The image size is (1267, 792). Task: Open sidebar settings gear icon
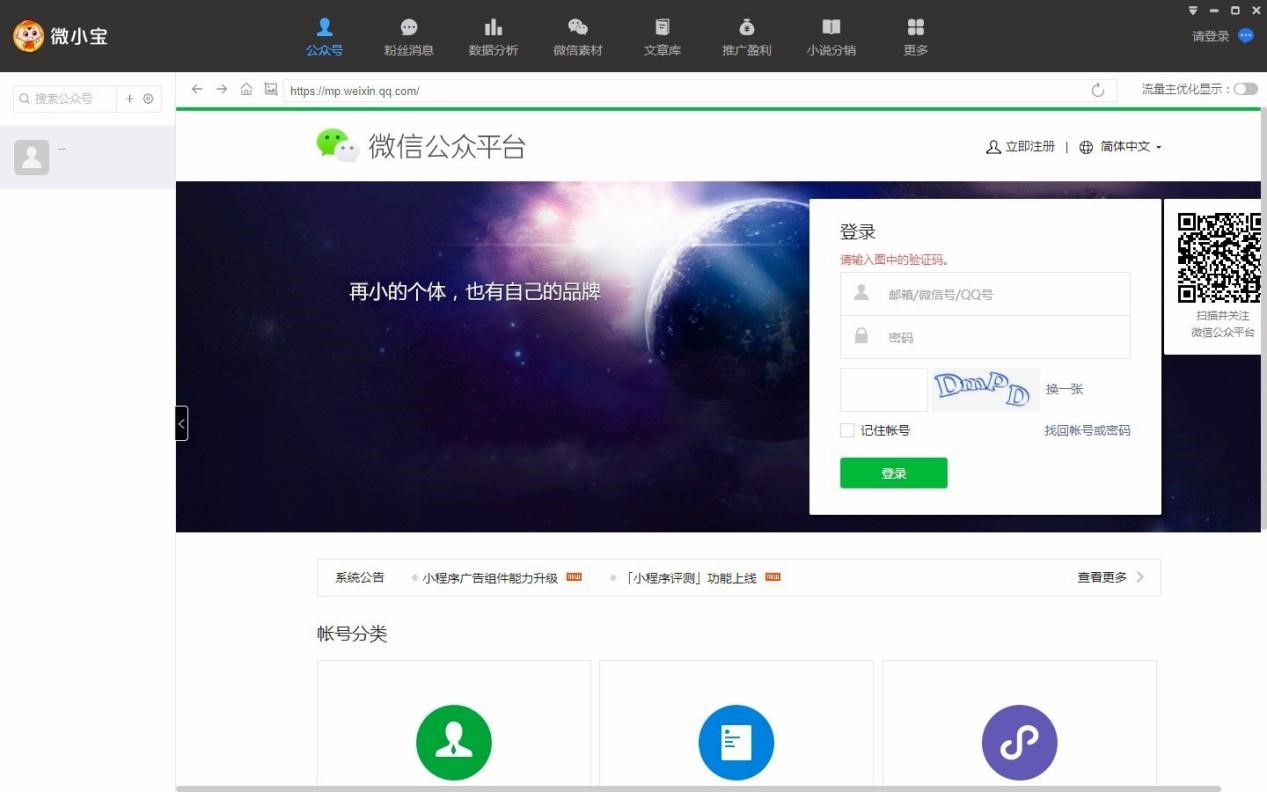click(x=148, y=99)
